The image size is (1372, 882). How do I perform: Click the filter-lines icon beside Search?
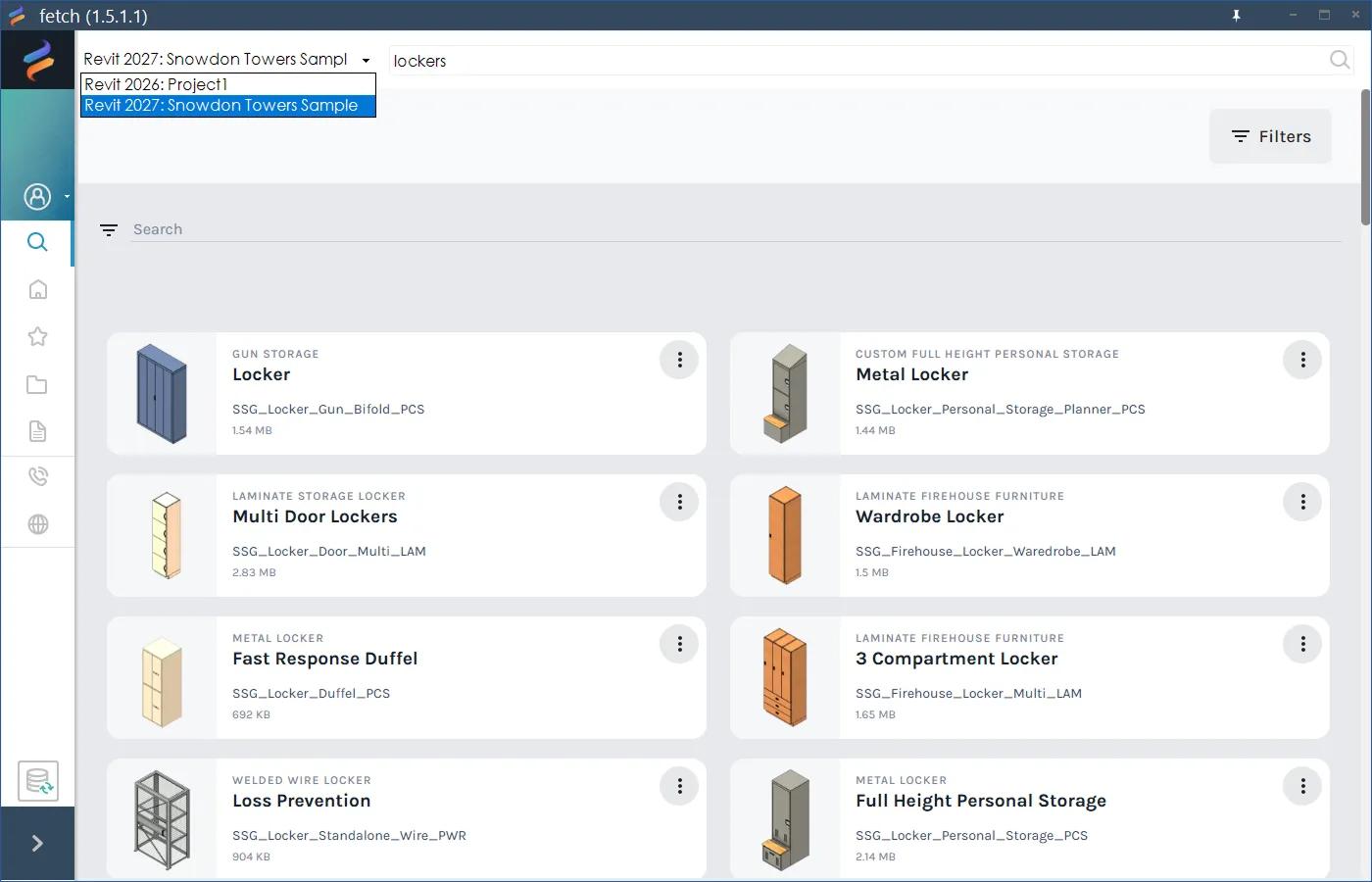[x=109, y=229]
